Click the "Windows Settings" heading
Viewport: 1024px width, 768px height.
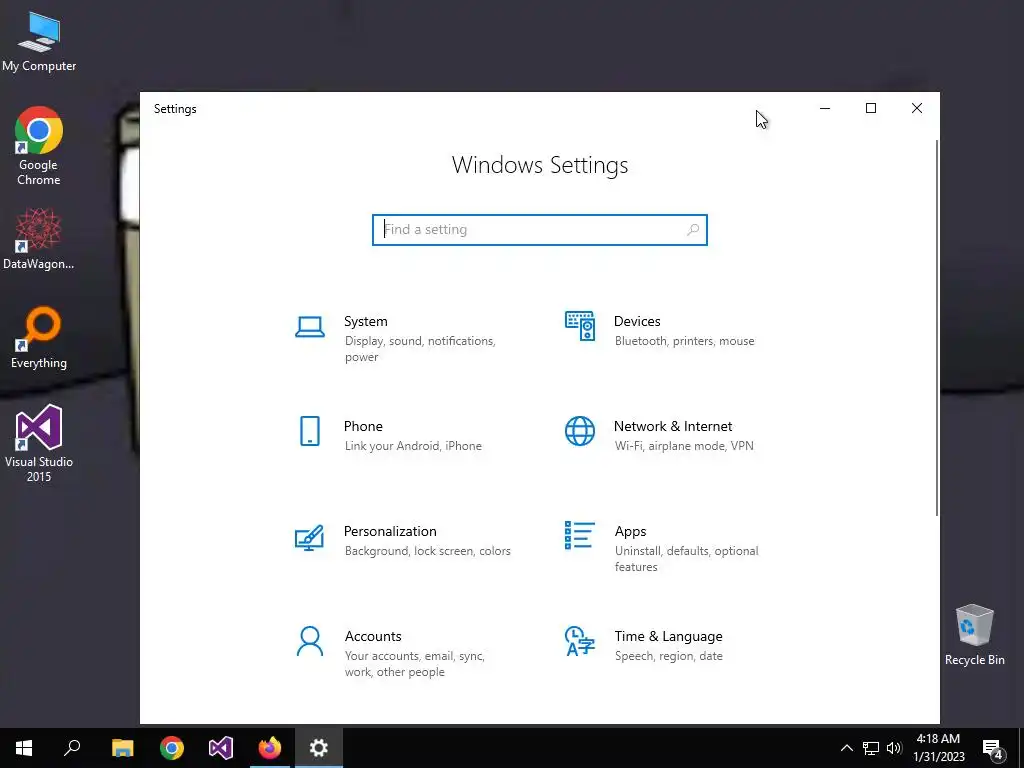coord(539,165)
